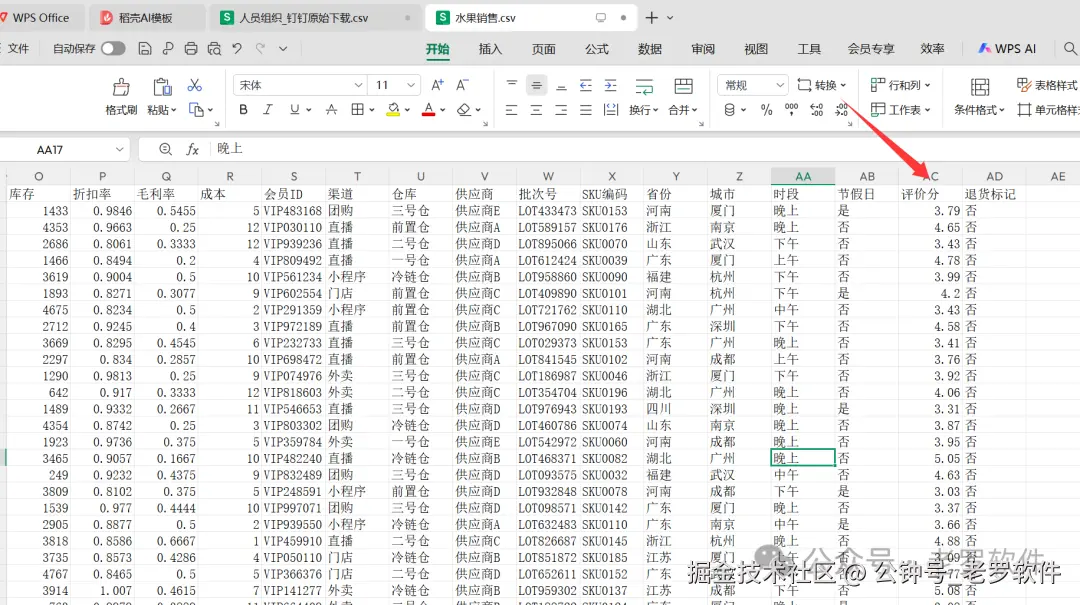Expand the Name Box dropdown AA17

[x=119, y=149]
